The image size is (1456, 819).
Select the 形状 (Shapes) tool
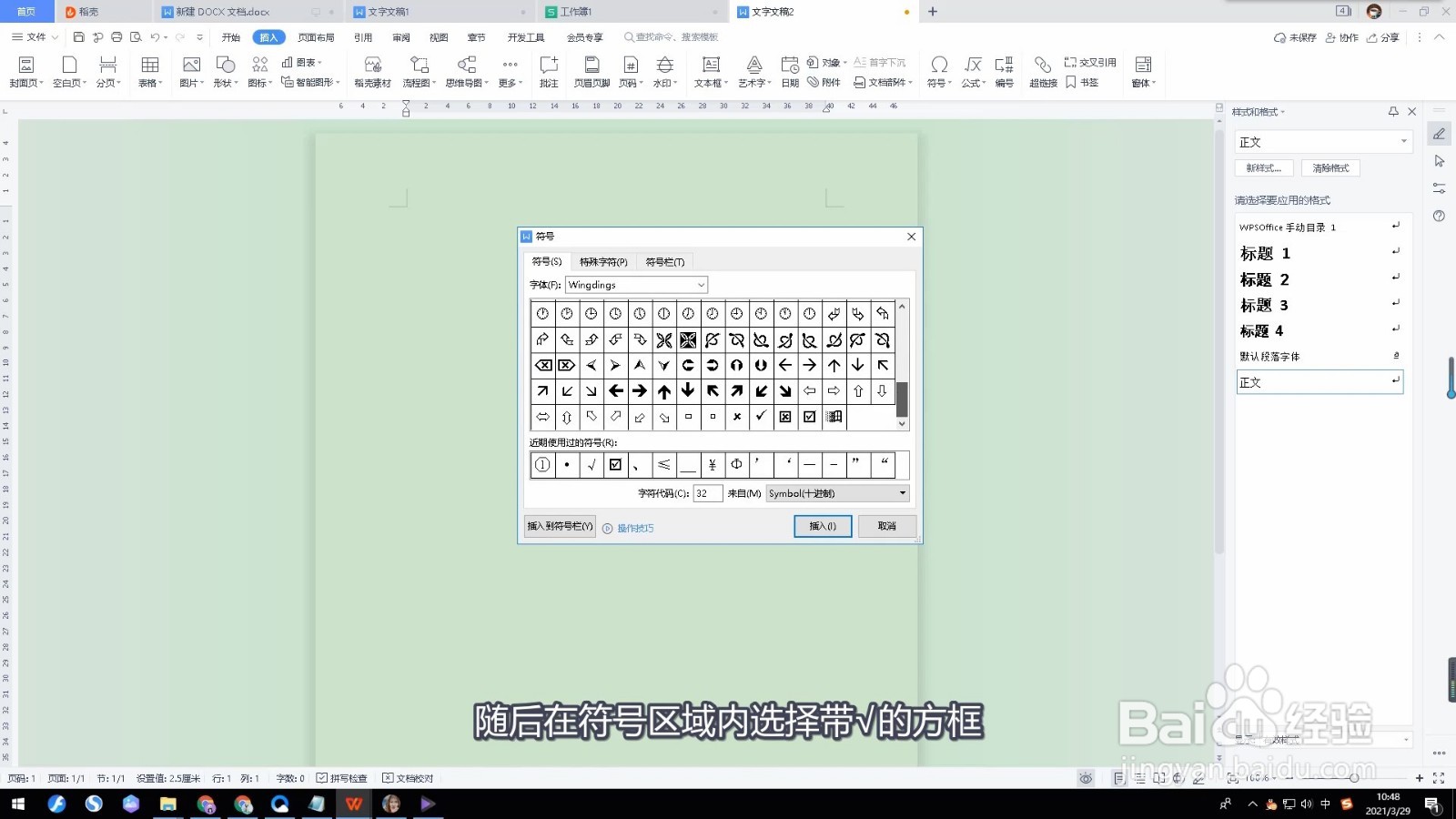(x=224, y=70)
